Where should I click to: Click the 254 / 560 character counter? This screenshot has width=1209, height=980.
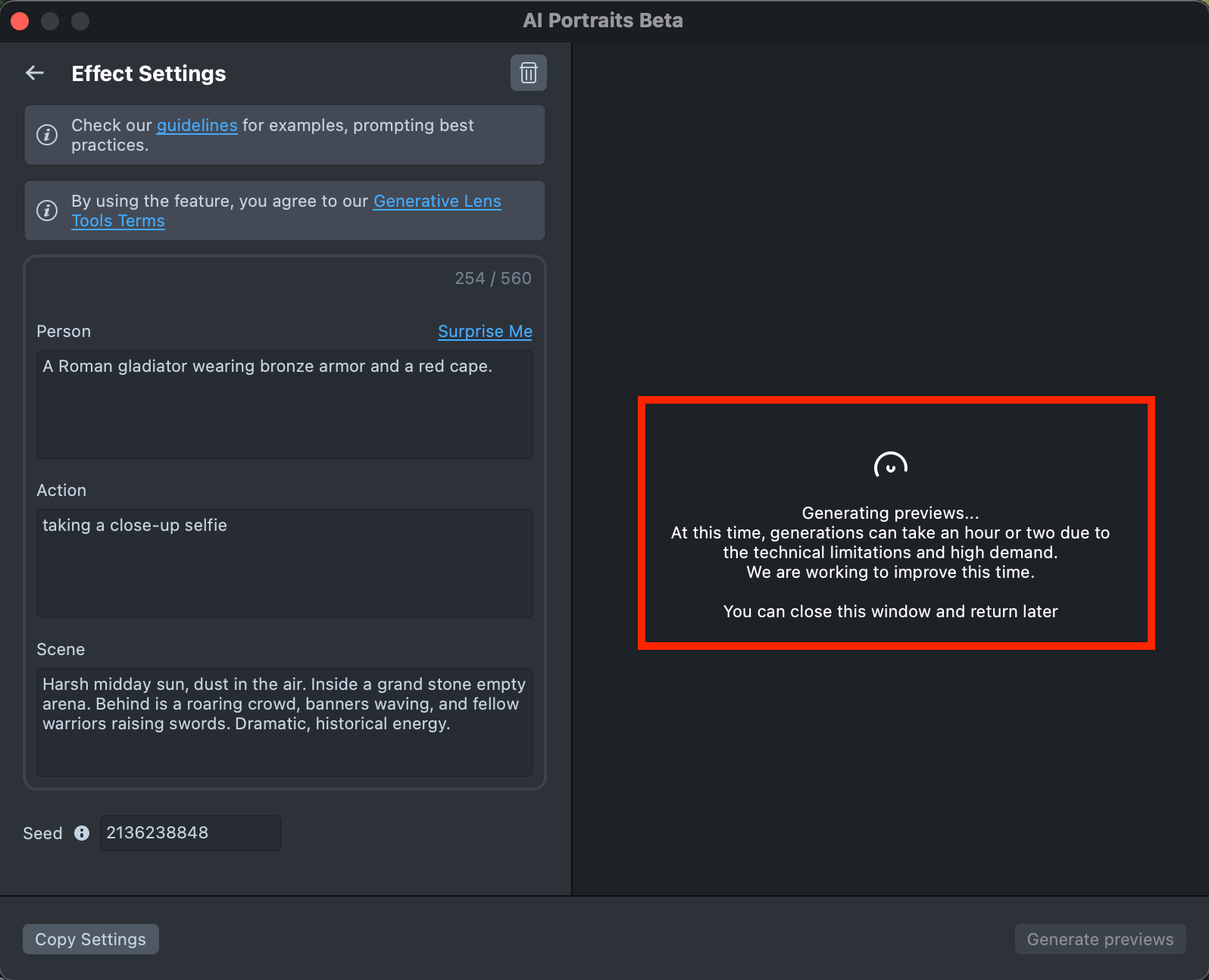[x=492, y=279]
